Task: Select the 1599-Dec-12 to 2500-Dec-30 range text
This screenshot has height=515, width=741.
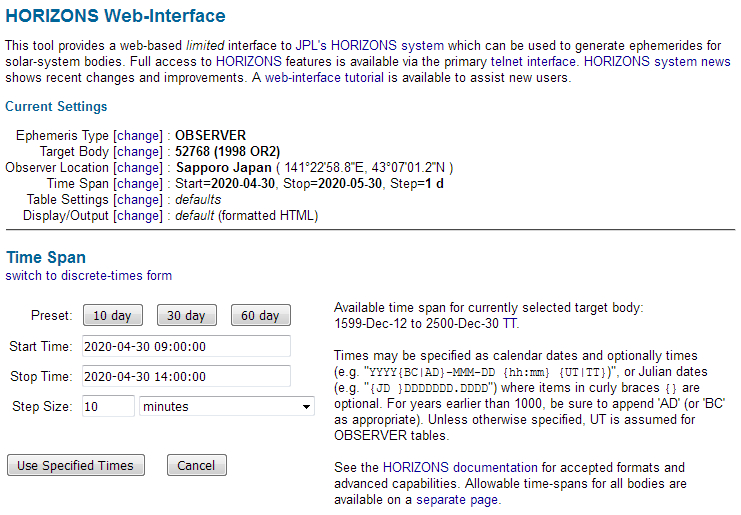Action: tap(416, 324)
